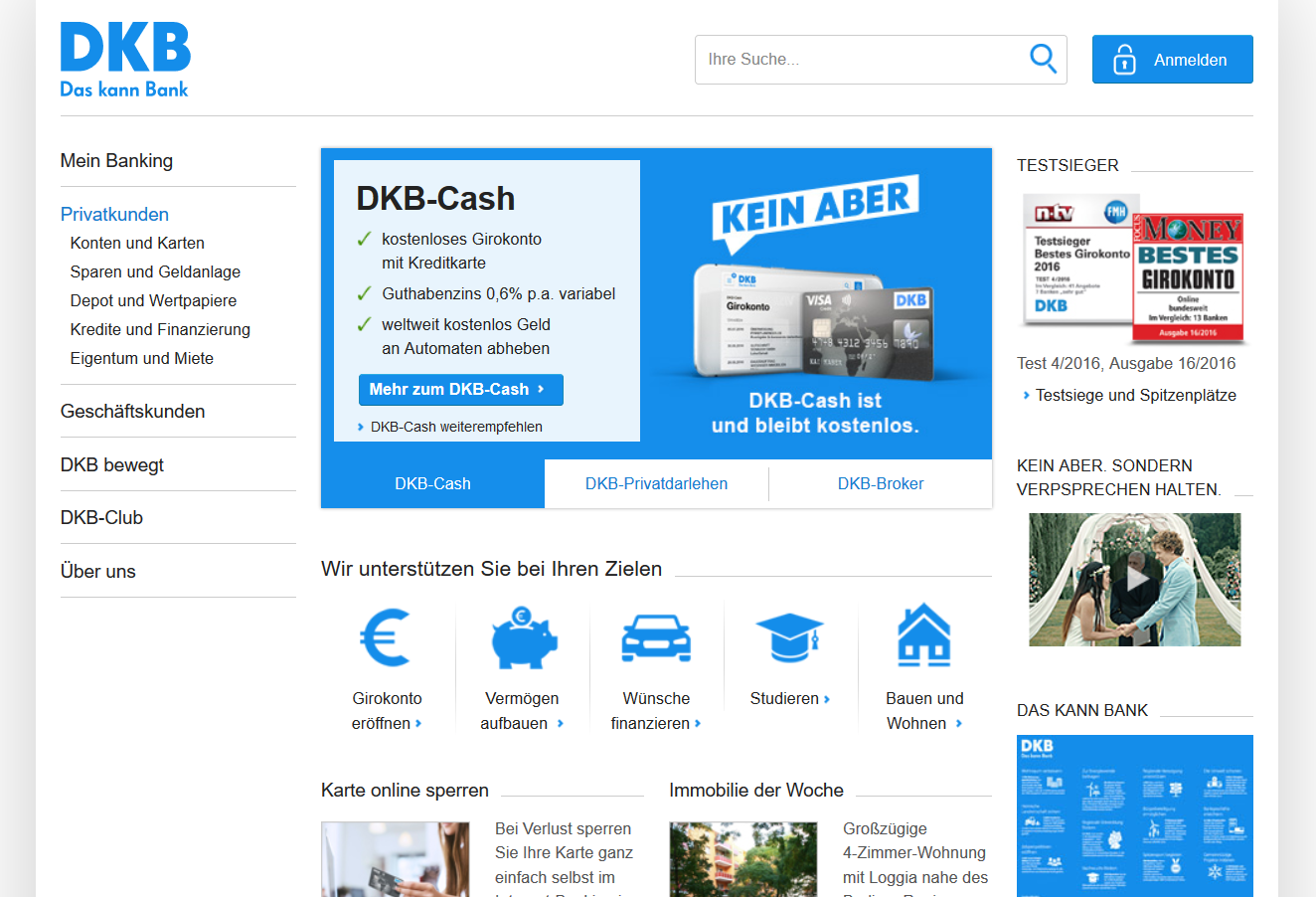
Task: Open Konten und Karten
Action: pyautogui.click(x=137, y=243)
